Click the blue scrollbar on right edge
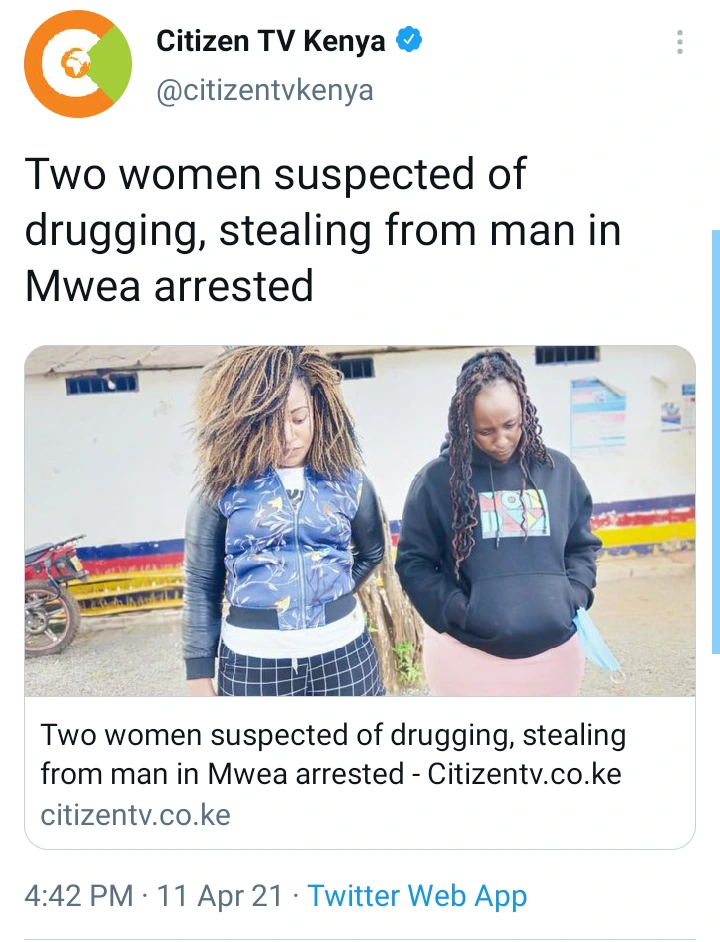This screenshot has height=942, width=720. [716, 442]
